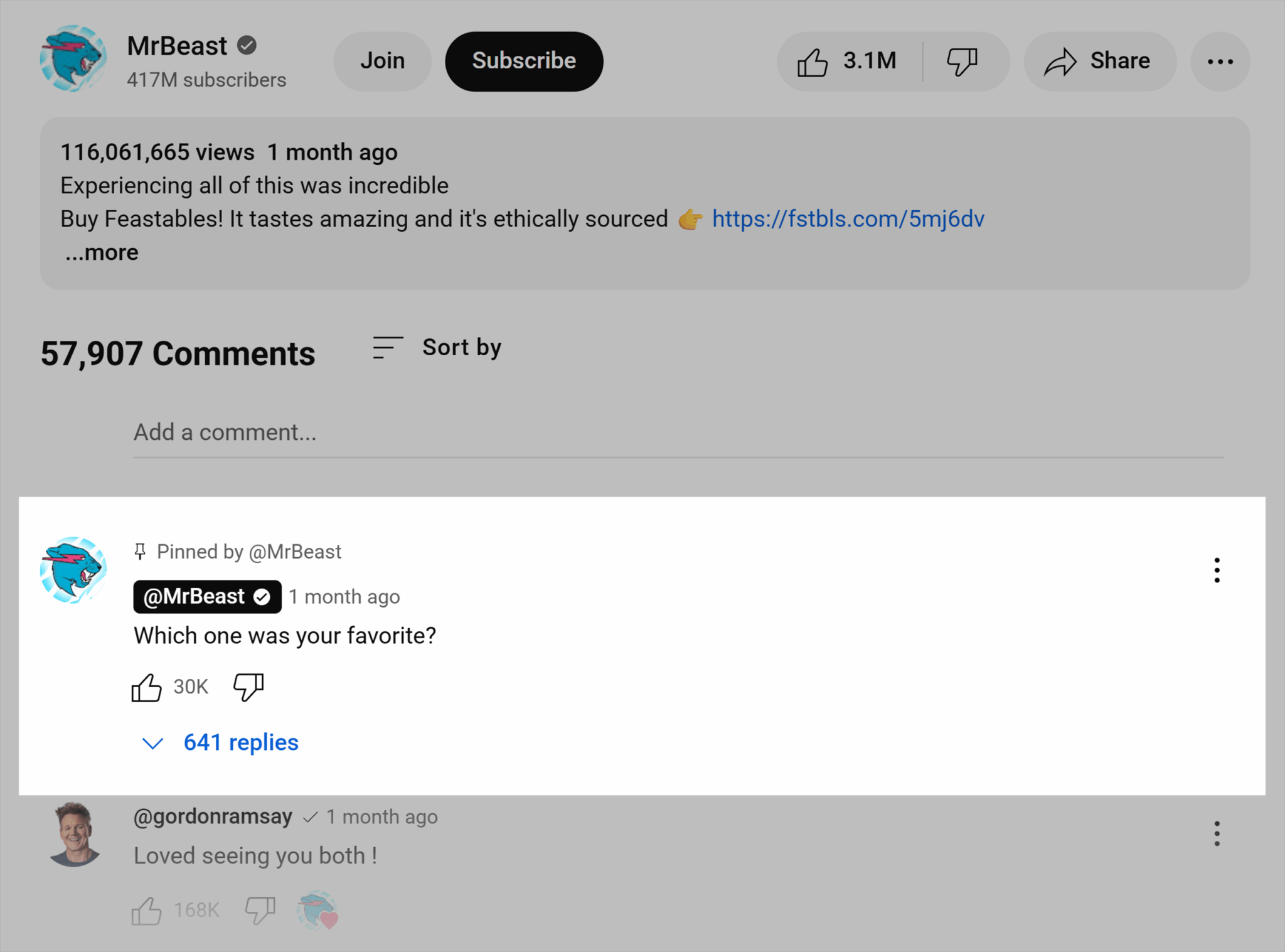The height and width of the screenshot is (952, 1285).
Task: Like the video with the thumbs up icon
Action: click(x=814, y=61)
